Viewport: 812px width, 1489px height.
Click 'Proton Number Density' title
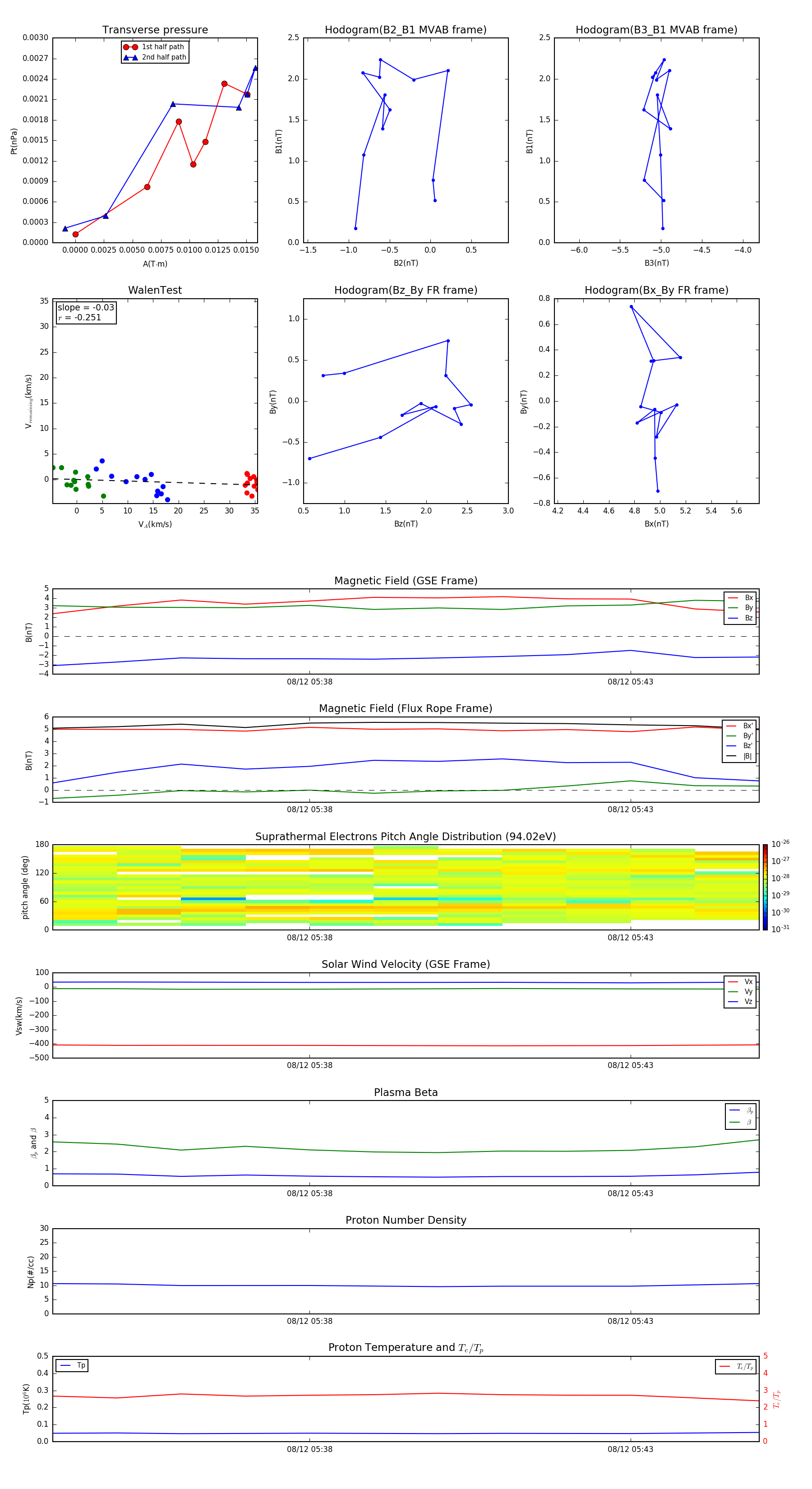click(x=406, y=1220)
